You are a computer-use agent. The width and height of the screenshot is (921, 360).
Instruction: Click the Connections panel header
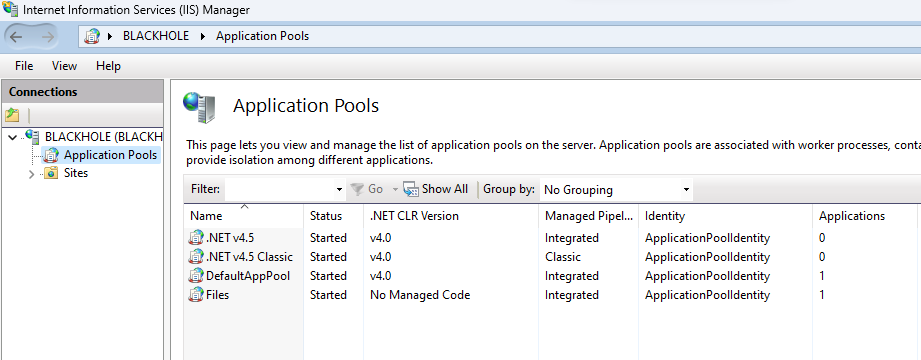coord(82,92)
